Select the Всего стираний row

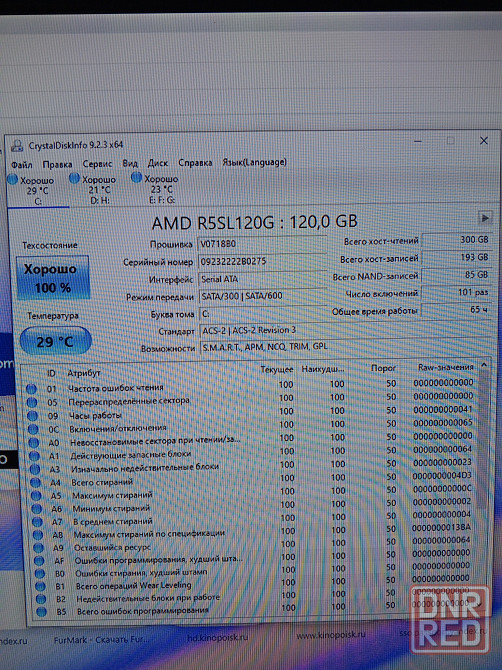coord(253,479)
